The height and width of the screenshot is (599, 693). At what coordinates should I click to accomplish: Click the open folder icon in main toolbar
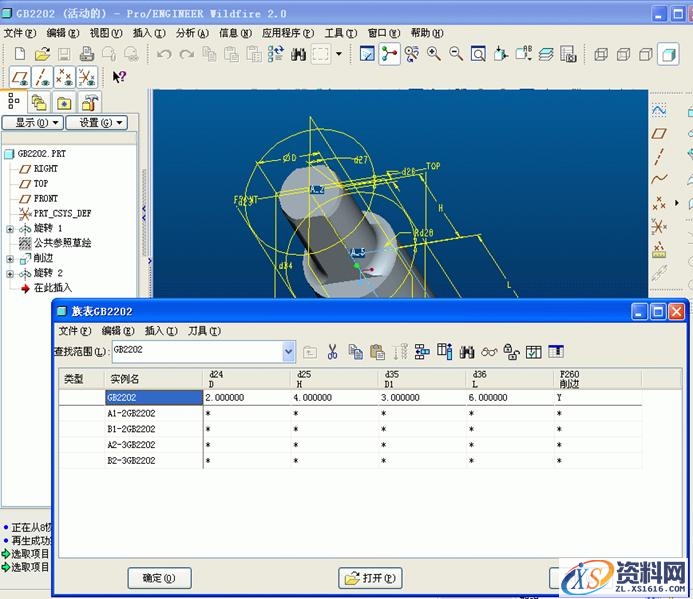coord(42,54)
